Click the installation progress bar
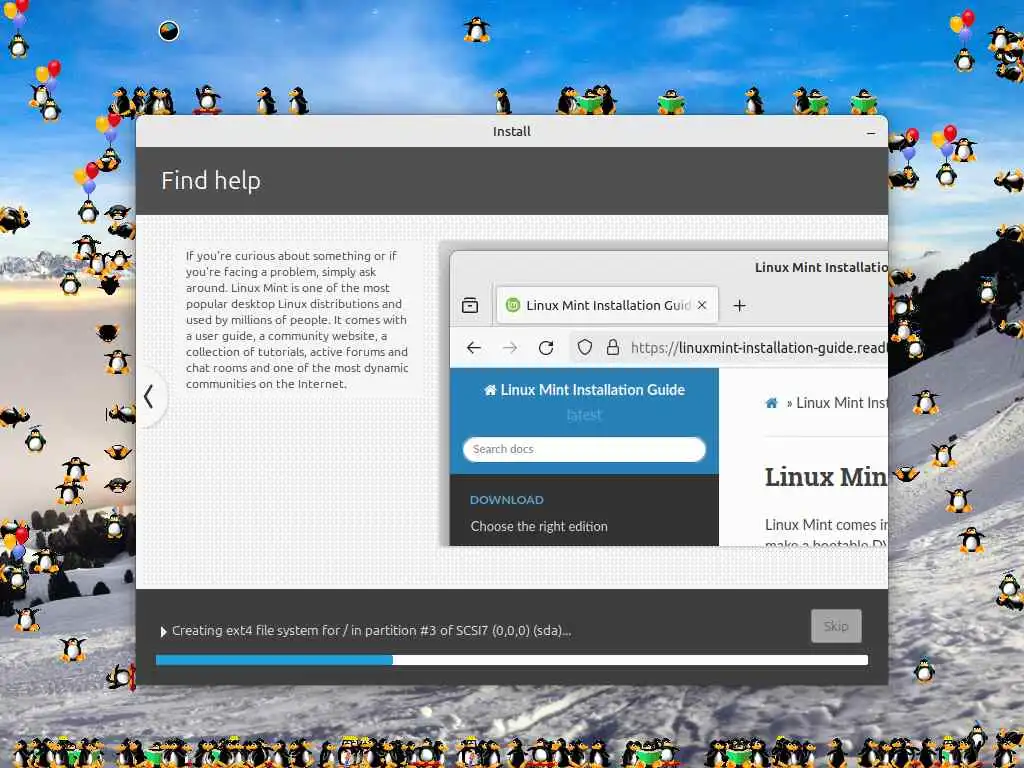Screen dimensions: 1024x768 (x=512, y=660)
